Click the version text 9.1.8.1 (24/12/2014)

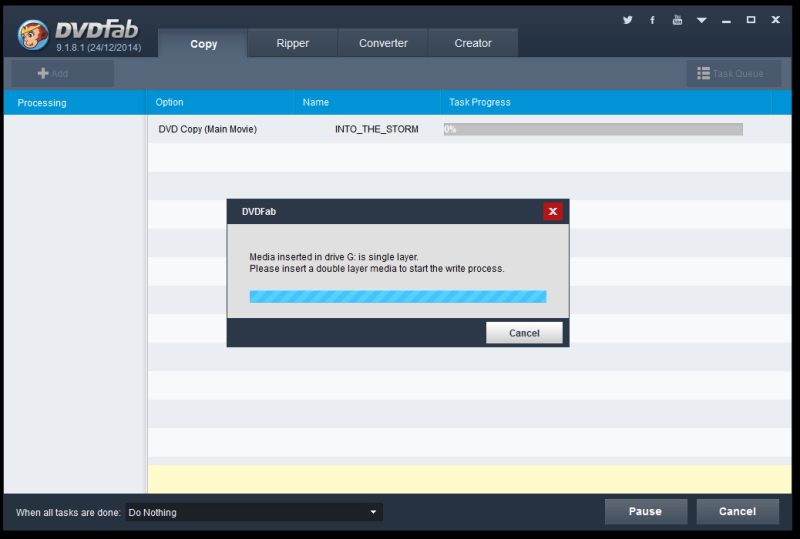pos(98,48)
